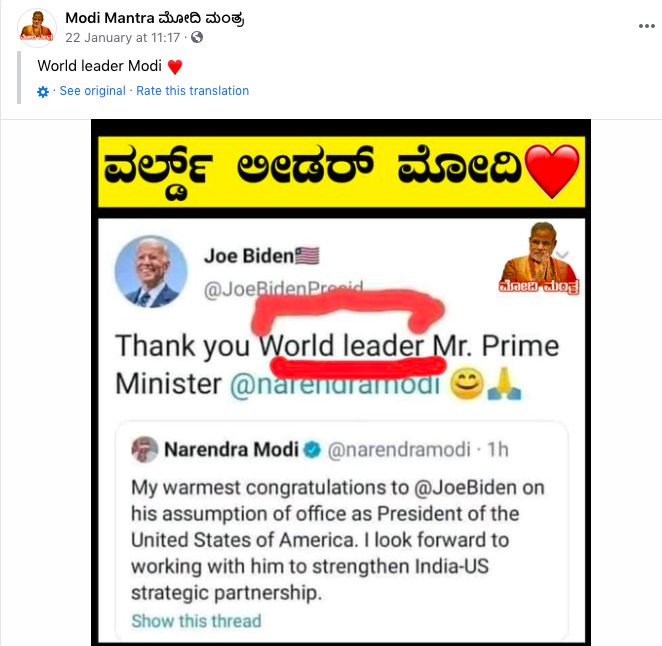Open the three-dot post options menu
This screenshot has width=662, height=646.
click(646, 26)
